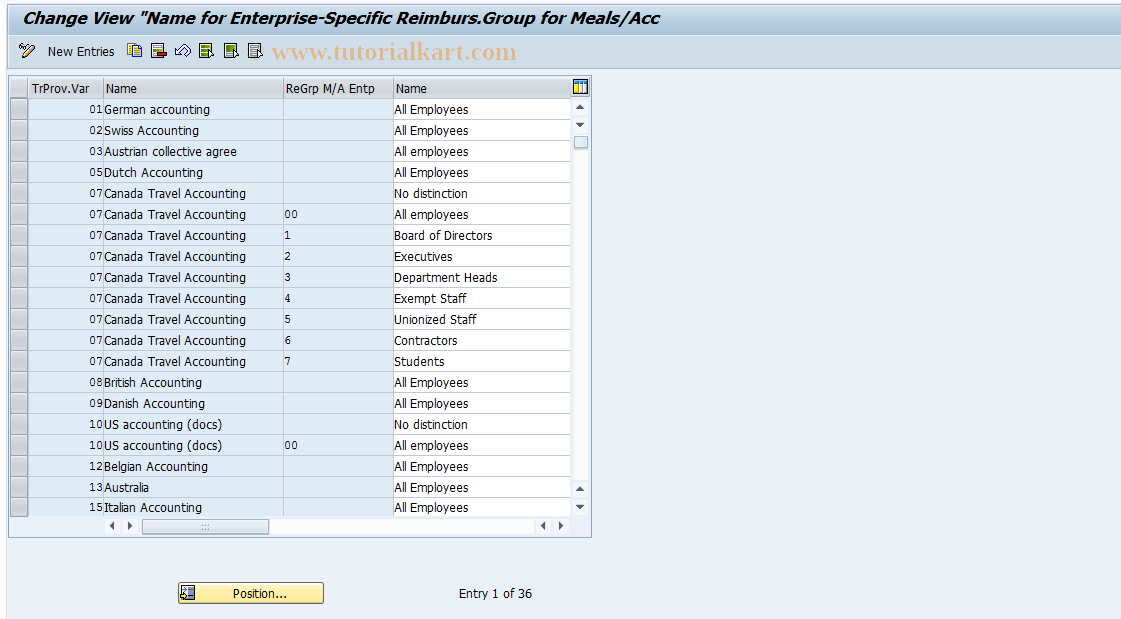Select row for Swiss Accounting
The width and height of the screenshot is (1121, 619).
tap(19, 130)
